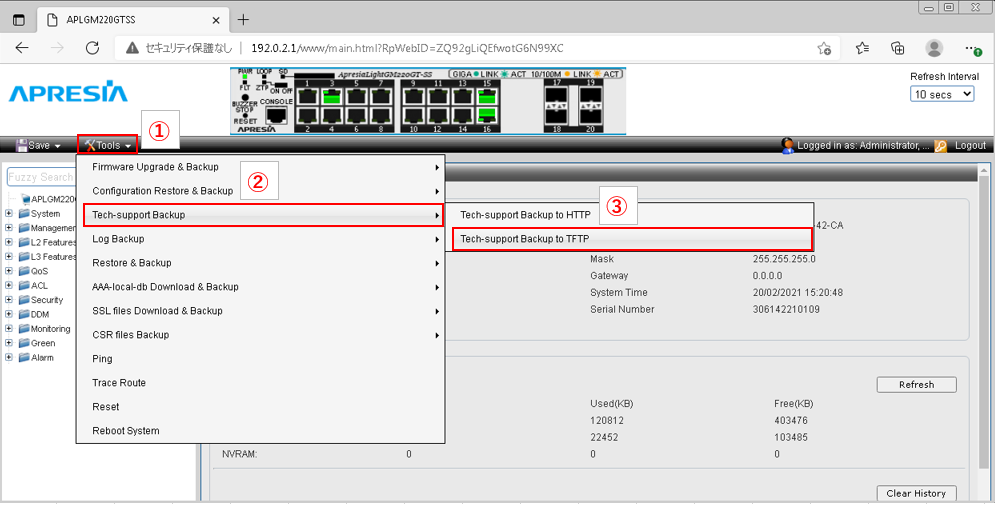Select the QoS folder in the tree
Screen dimensions: 1004x510
(33, 272)
